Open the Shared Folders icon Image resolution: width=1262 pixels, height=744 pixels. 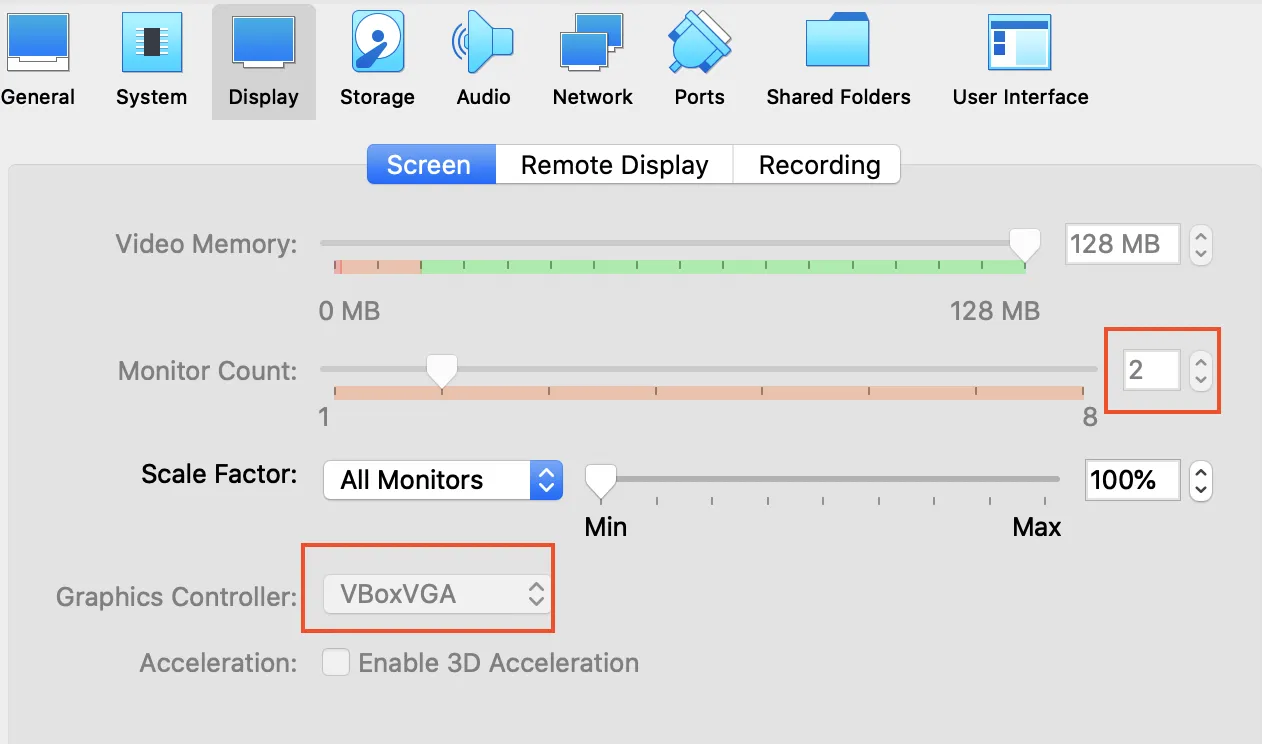click(838, 46)
